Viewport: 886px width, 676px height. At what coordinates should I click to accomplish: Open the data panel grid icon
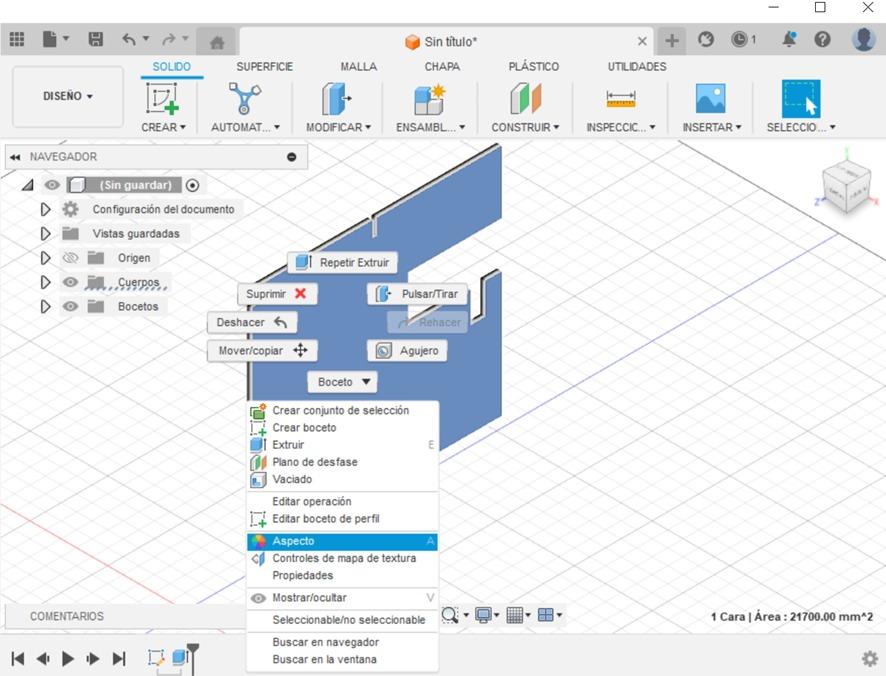17,39
